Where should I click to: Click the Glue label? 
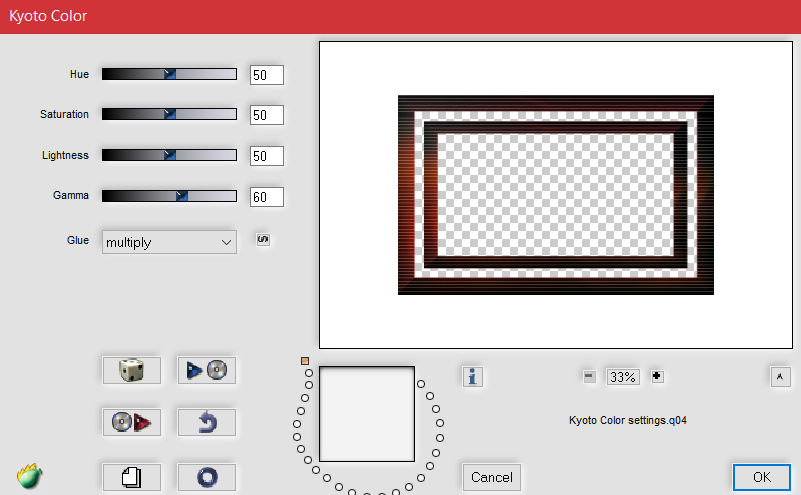tap(78, 240)
